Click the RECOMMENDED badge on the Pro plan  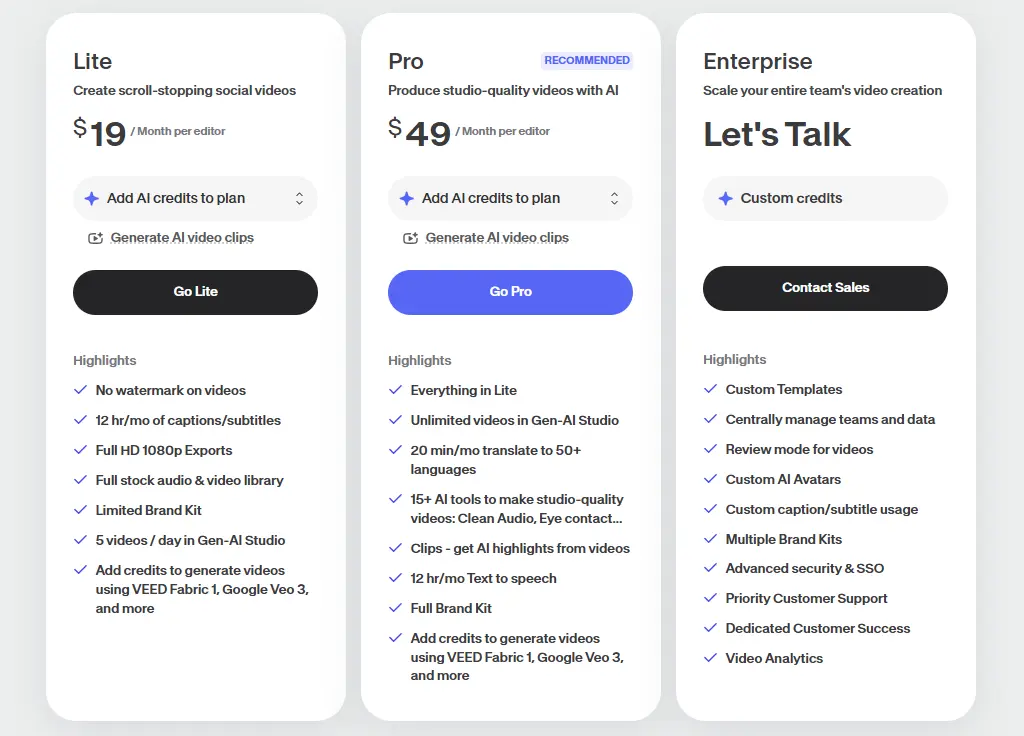(x=587, y=60)
